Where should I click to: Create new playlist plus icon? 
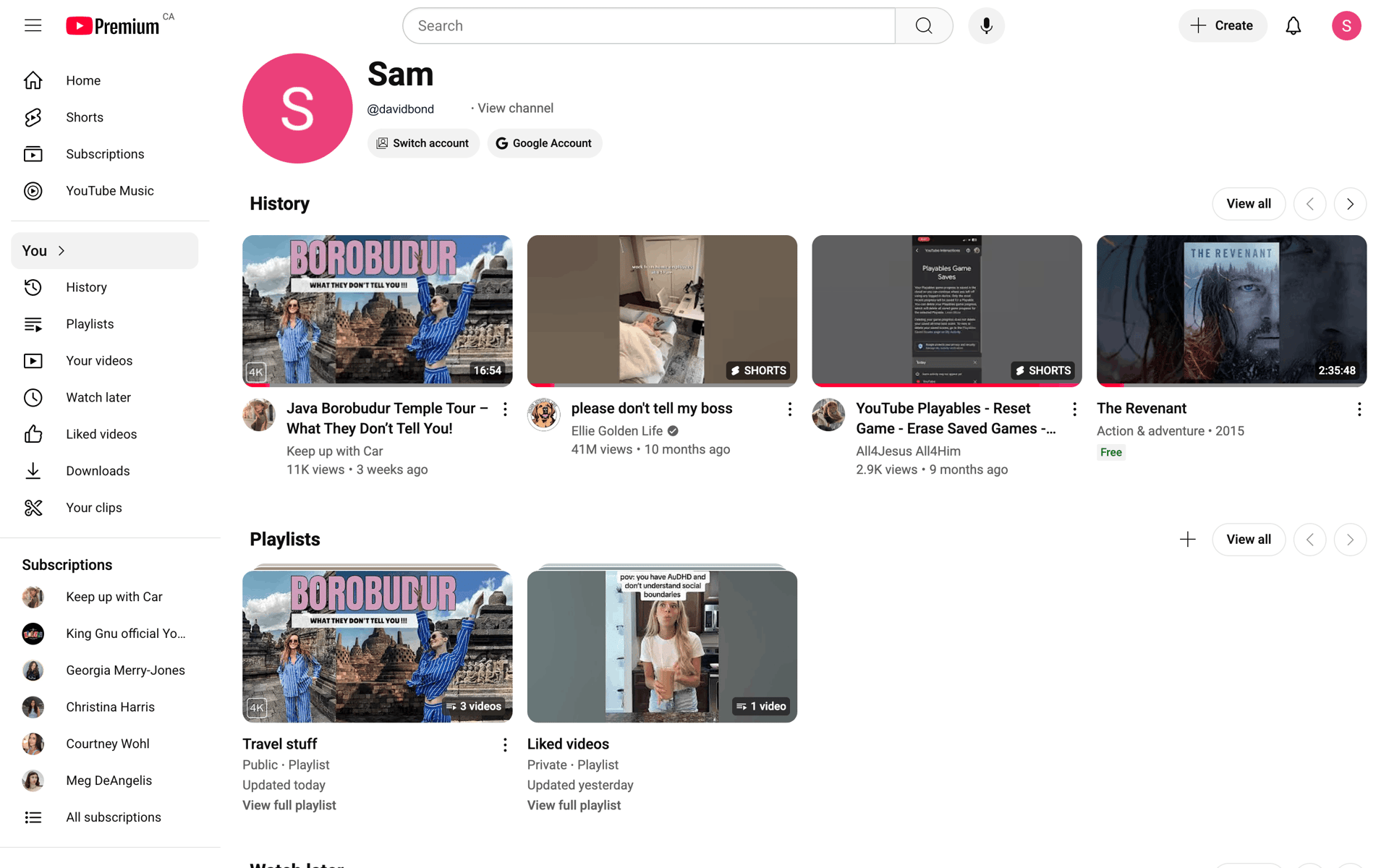[1188, 540]
